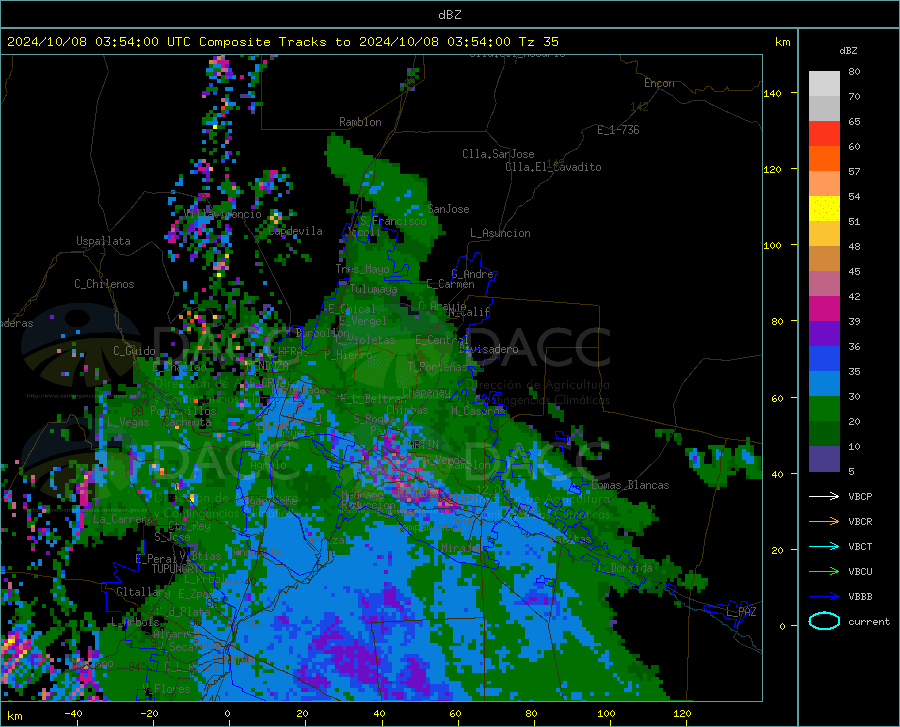Screen dimensions: 900x727
Task: Click the 'Encon' place label on map
Action: click(x=659, y=83)
